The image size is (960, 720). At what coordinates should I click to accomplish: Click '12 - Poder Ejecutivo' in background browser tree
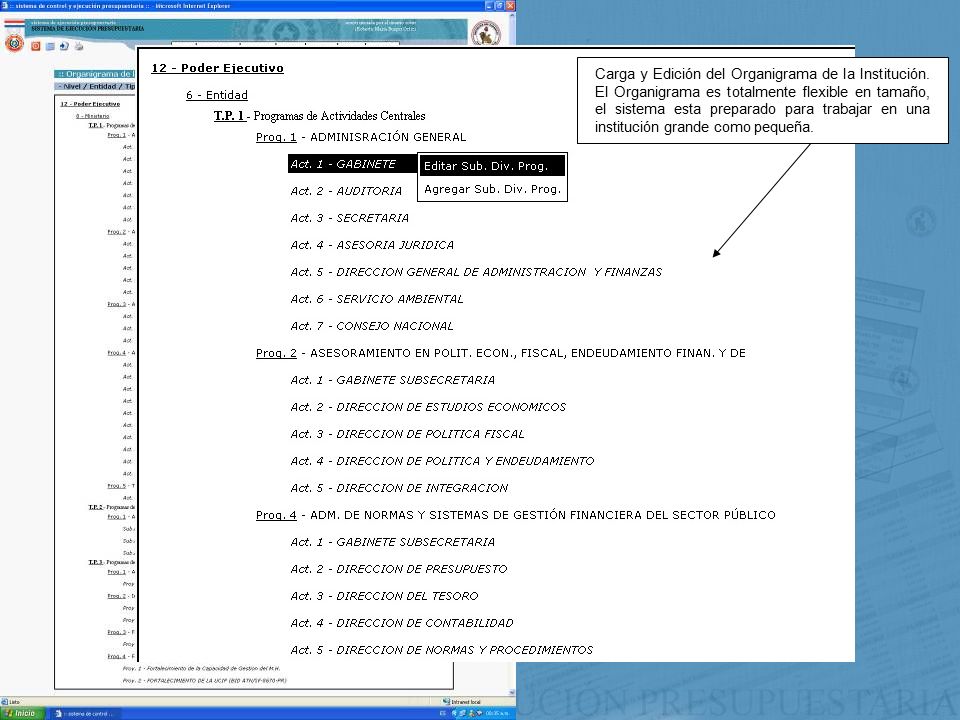[x=90, y=104]
